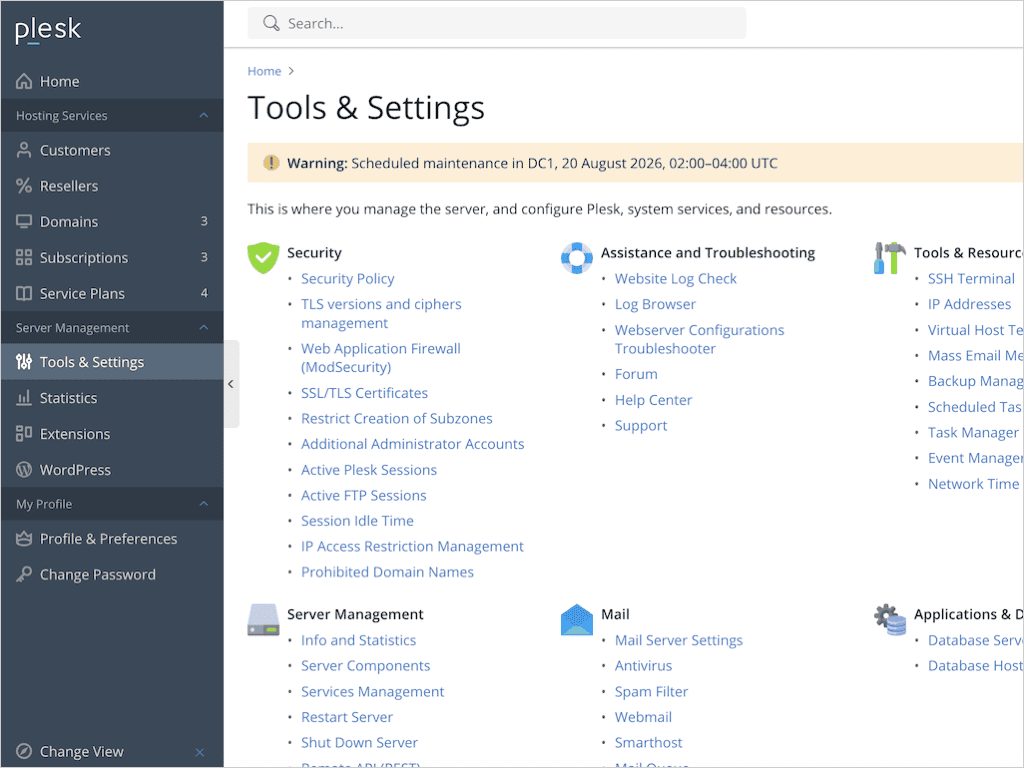Click the Security green shield icon
The image size is (1024, 768).
point(263,257)
